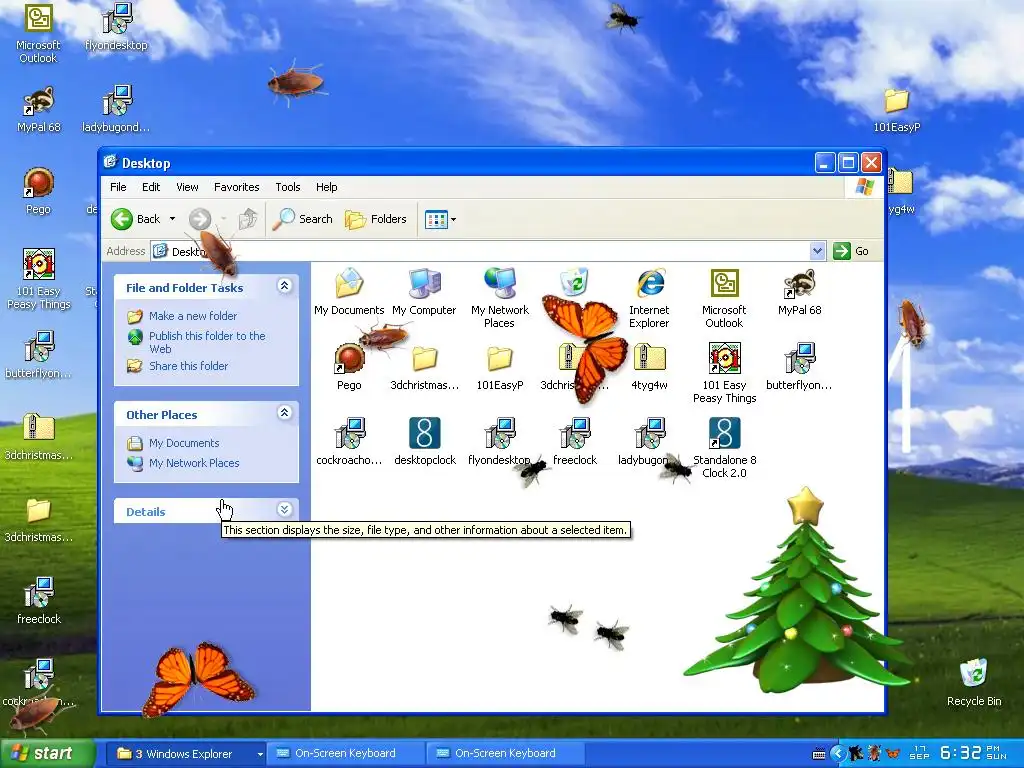The width and height of the screenshot is (1024, 768).
Task: Open the Edit menu
Action: coord(151,187)
